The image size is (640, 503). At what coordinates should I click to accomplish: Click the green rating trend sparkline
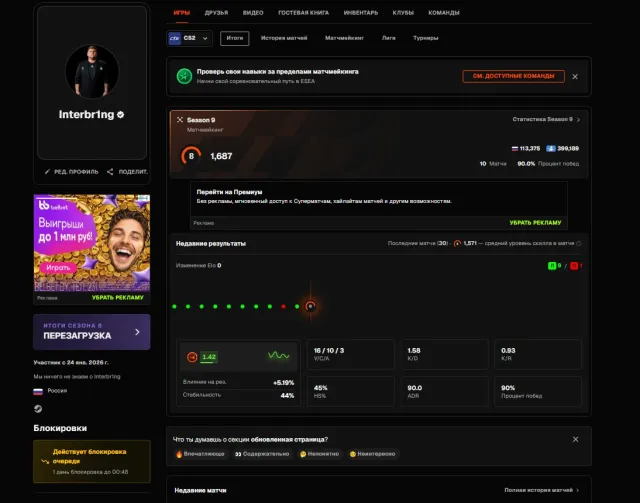(279, 356)
